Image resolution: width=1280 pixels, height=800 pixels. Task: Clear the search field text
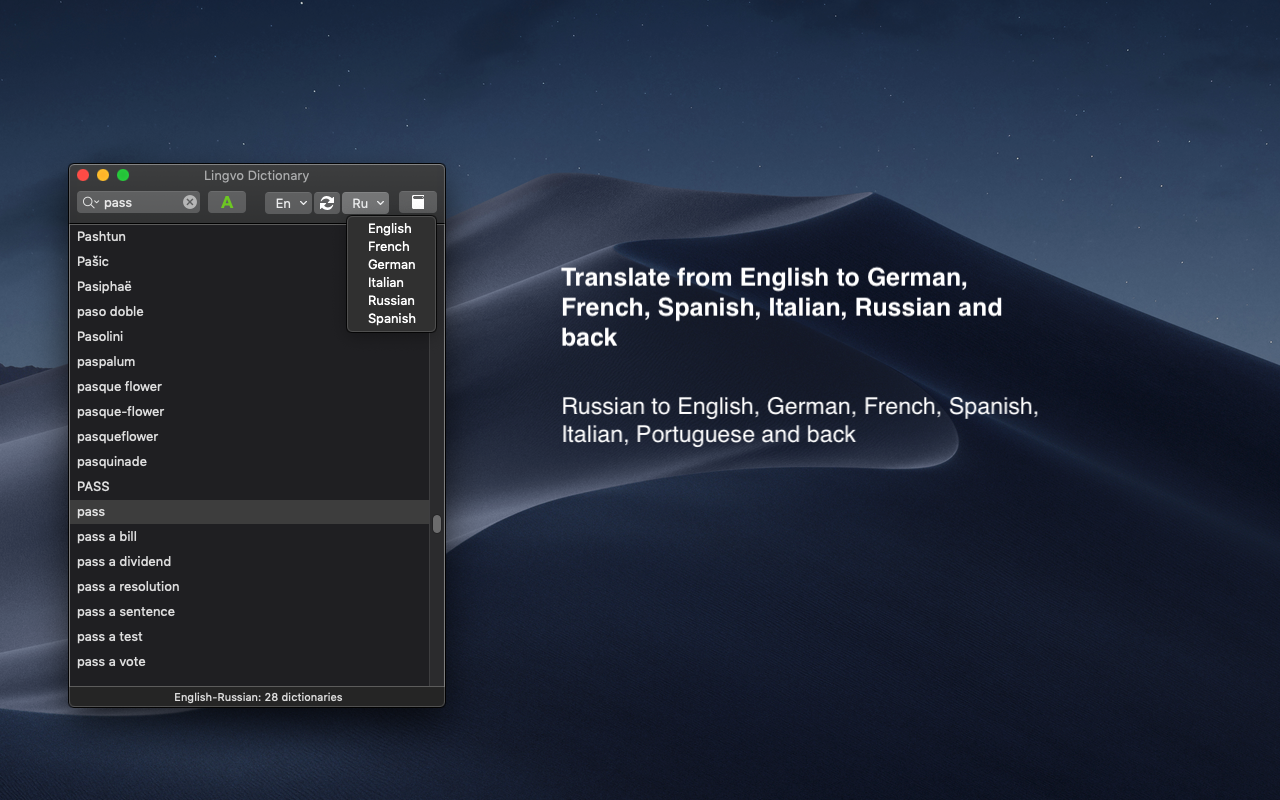190,202
